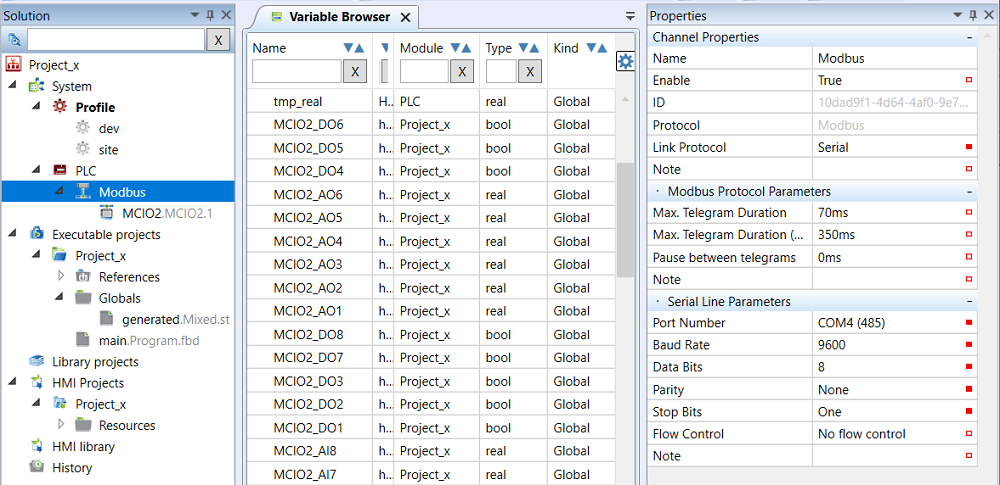This screenshot has width=1000, height=485.
Task: Select the tmp_real variable row
Action: click(x=431, y=101)
